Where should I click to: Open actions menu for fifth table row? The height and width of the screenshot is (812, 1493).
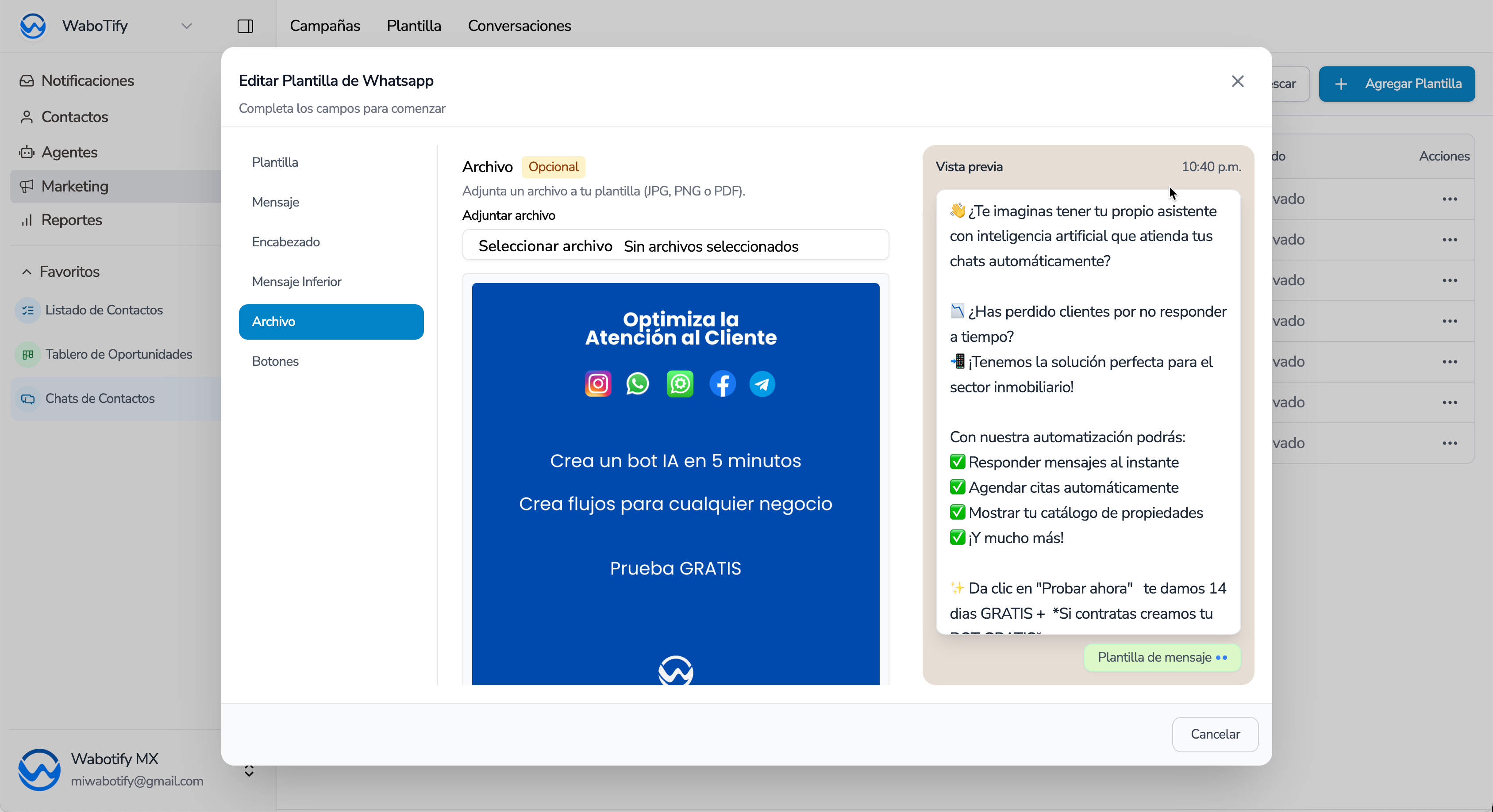[1450, 362]
